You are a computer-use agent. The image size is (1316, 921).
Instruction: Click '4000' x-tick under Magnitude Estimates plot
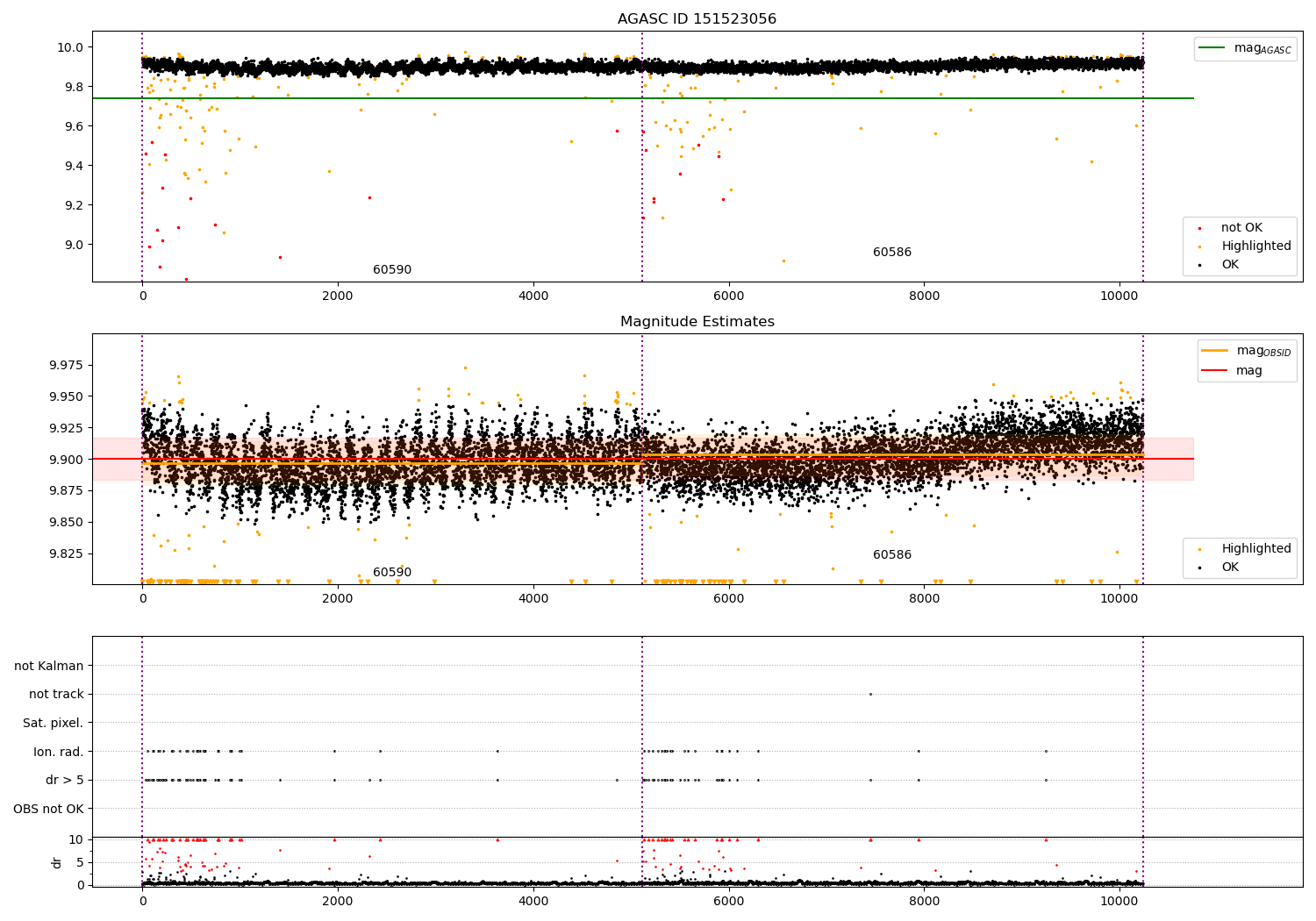tap(533, 598)
